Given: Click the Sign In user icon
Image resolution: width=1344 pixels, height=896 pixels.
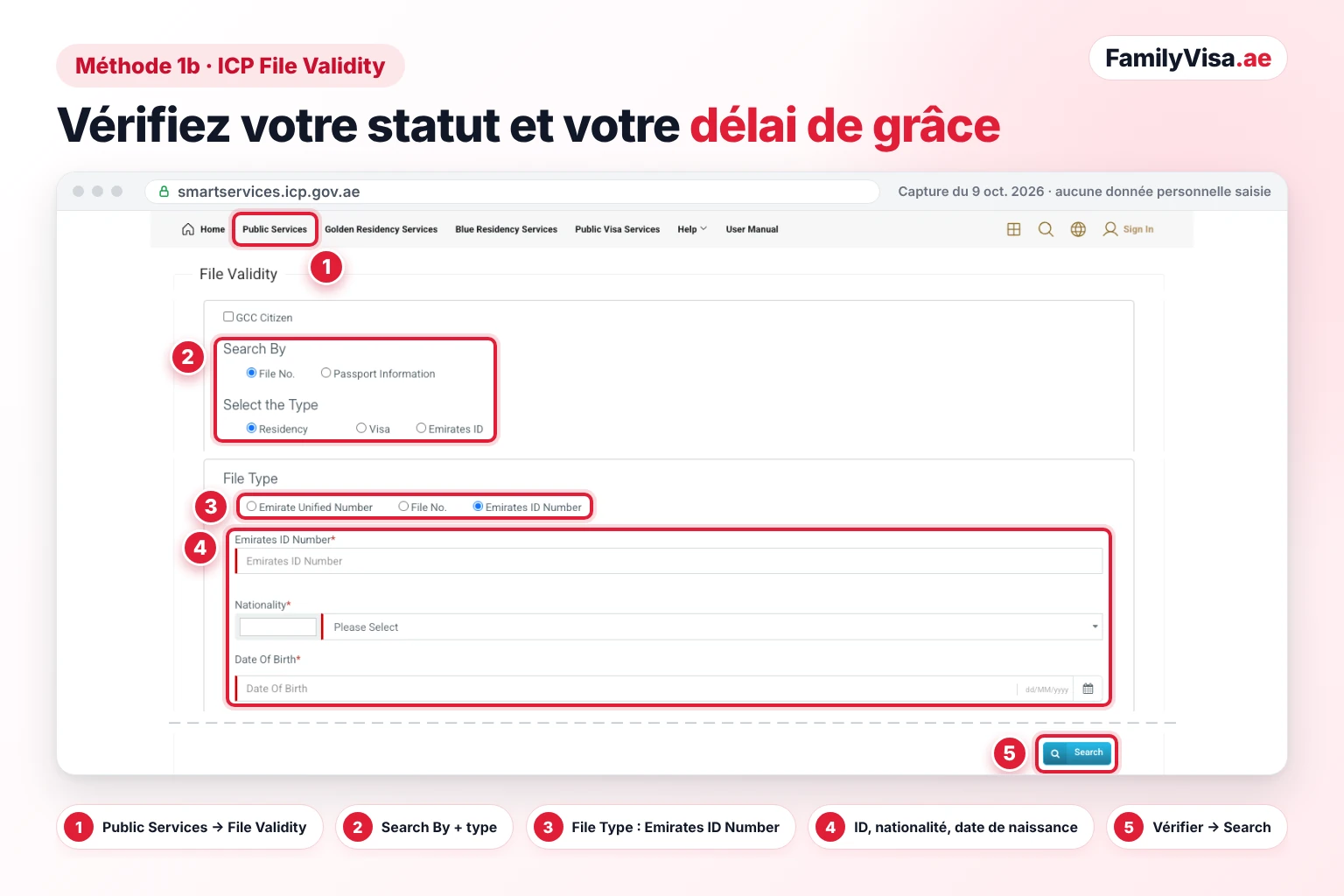Looking at the screenshot, I should 1110,229.
